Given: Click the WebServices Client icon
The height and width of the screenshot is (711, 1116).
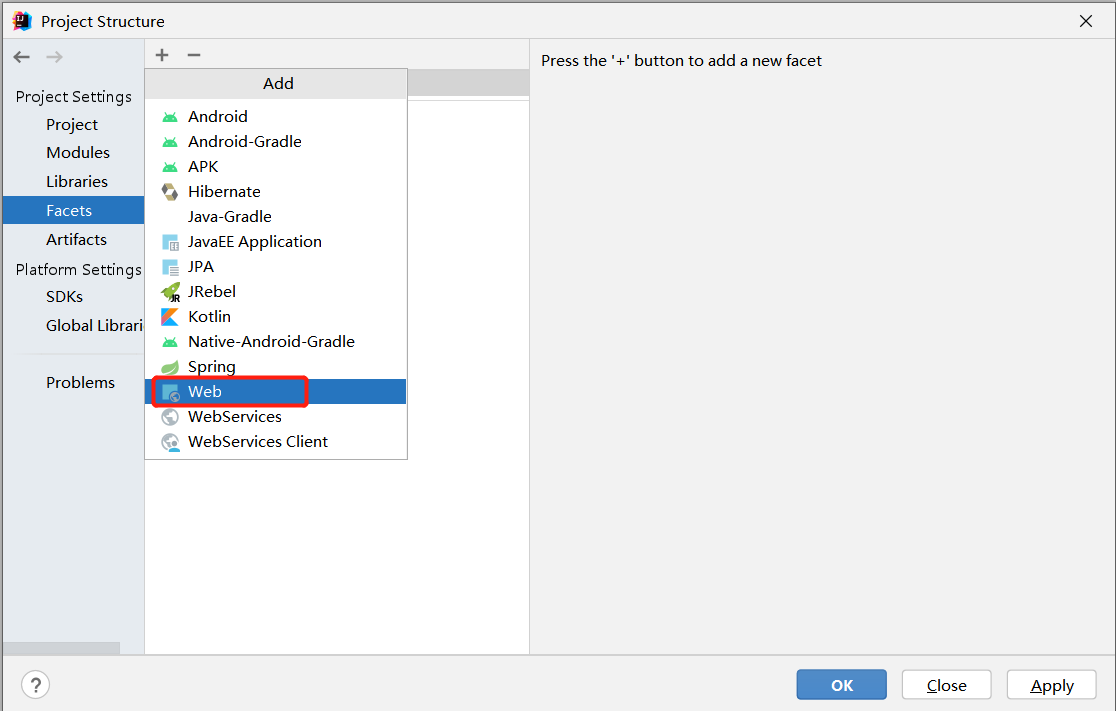Looking at the screenshot, I should click(171, 443).
